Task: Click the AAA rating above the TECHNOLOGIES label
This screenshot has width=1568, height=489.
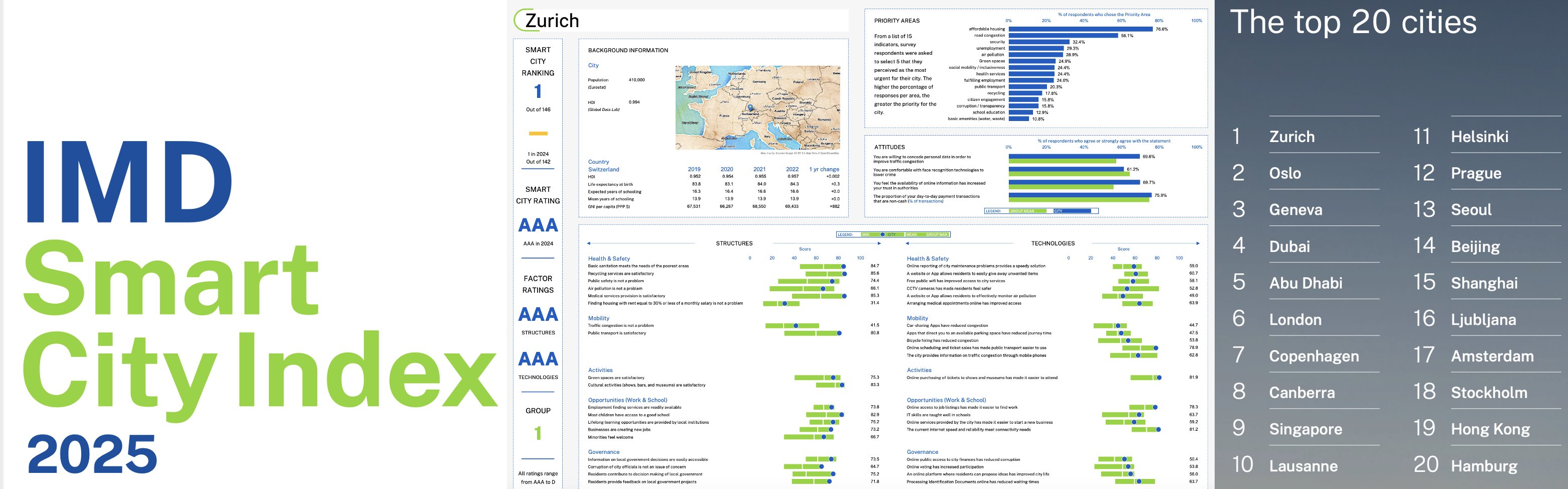Action: (538, 358)
